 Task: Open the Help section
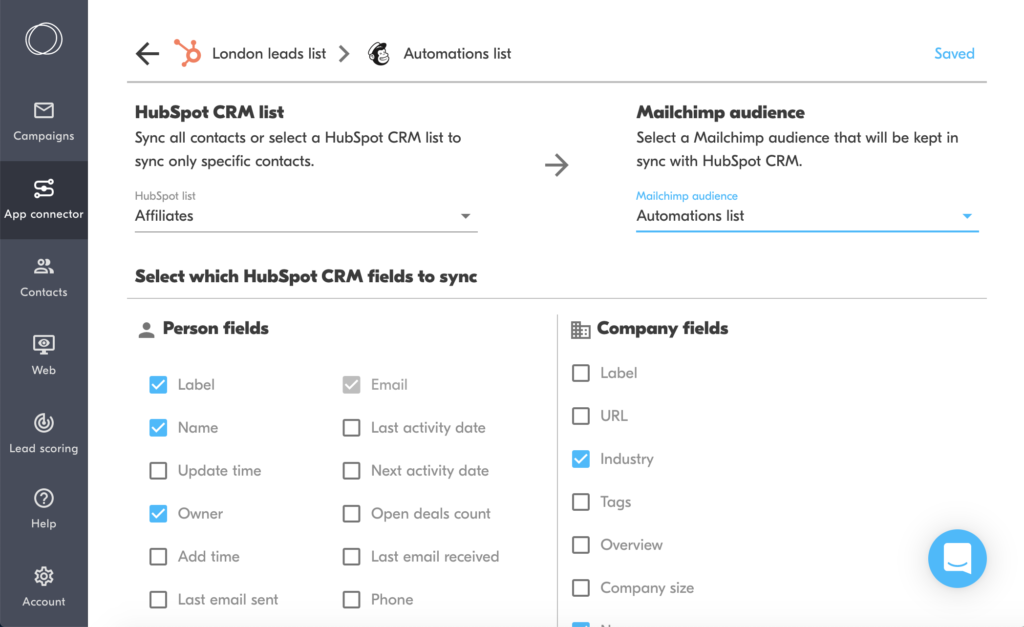coord(43,508)
